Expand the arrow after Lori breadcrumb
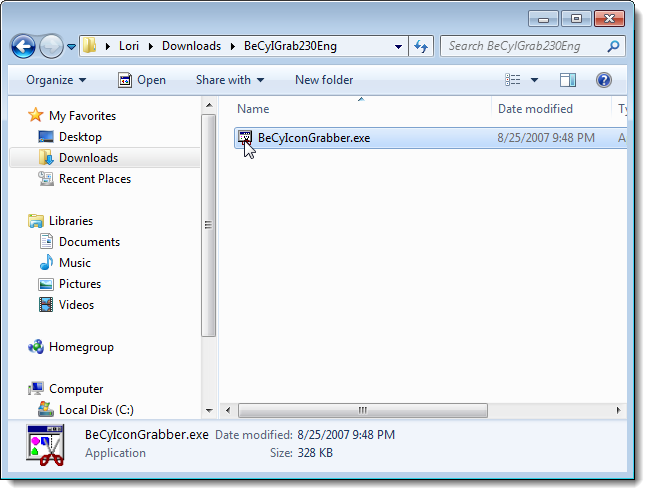The height and width of the screenshot is (495, 650). coord(150,46)
